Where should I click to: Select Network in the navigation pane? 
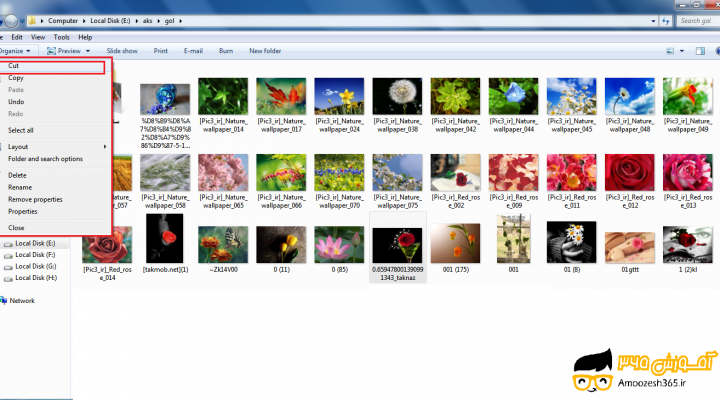(x=22, y=301)
